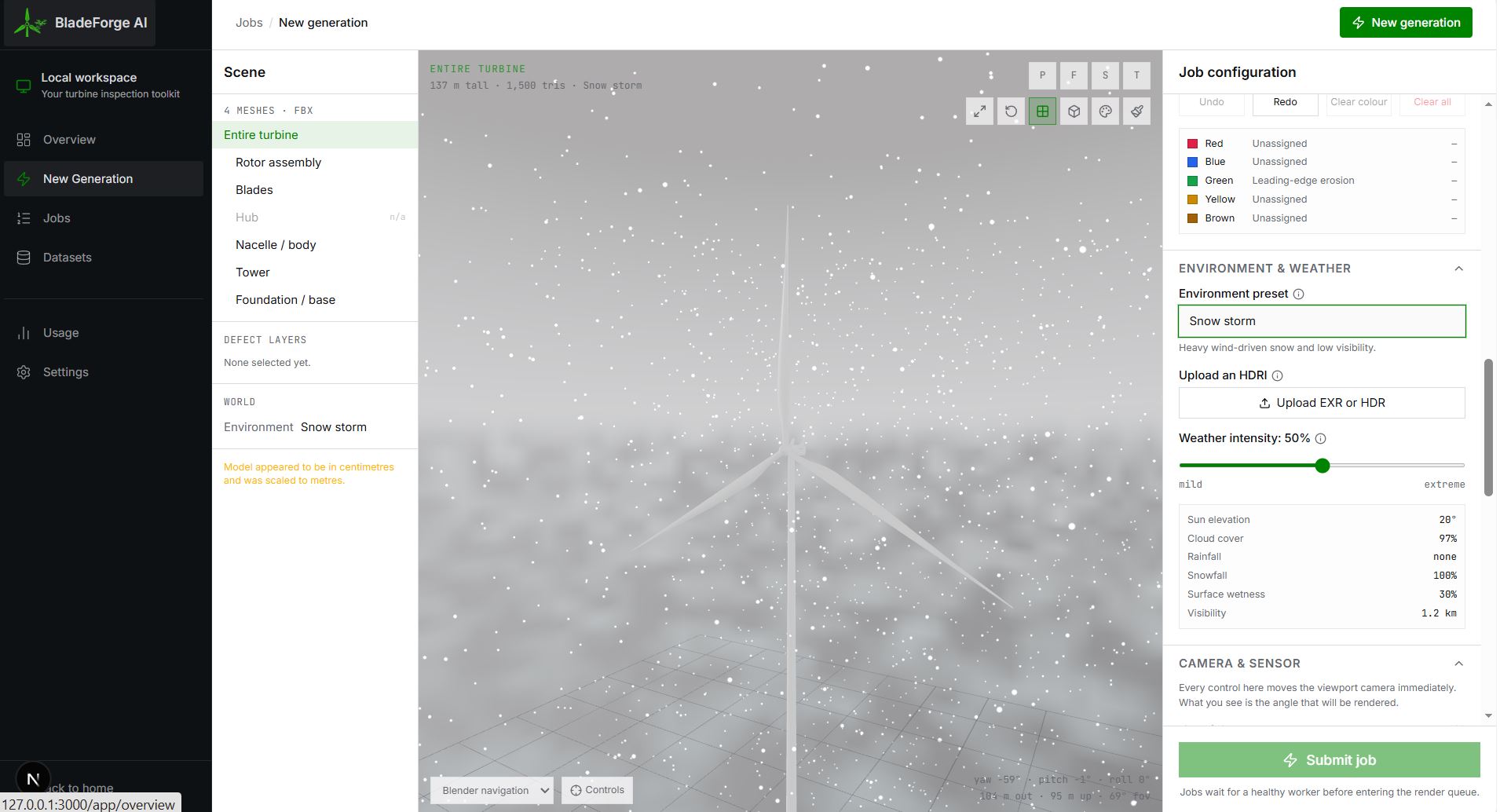This screenshot has width=1500, height=812.
Task: Reset the viewport with the rotate-back icon
Action: [1011, 112]
